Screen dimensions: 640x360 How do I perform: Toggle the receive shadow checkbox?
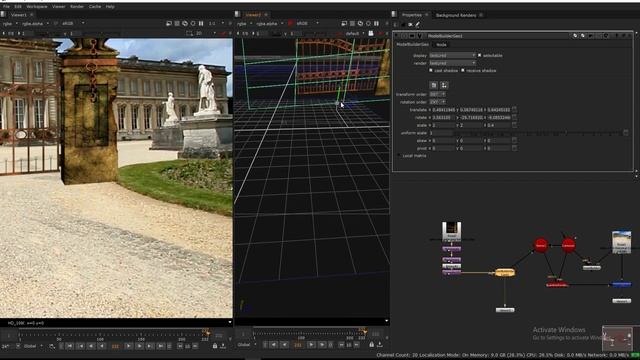pyautogui.click(x=462, y=71)
